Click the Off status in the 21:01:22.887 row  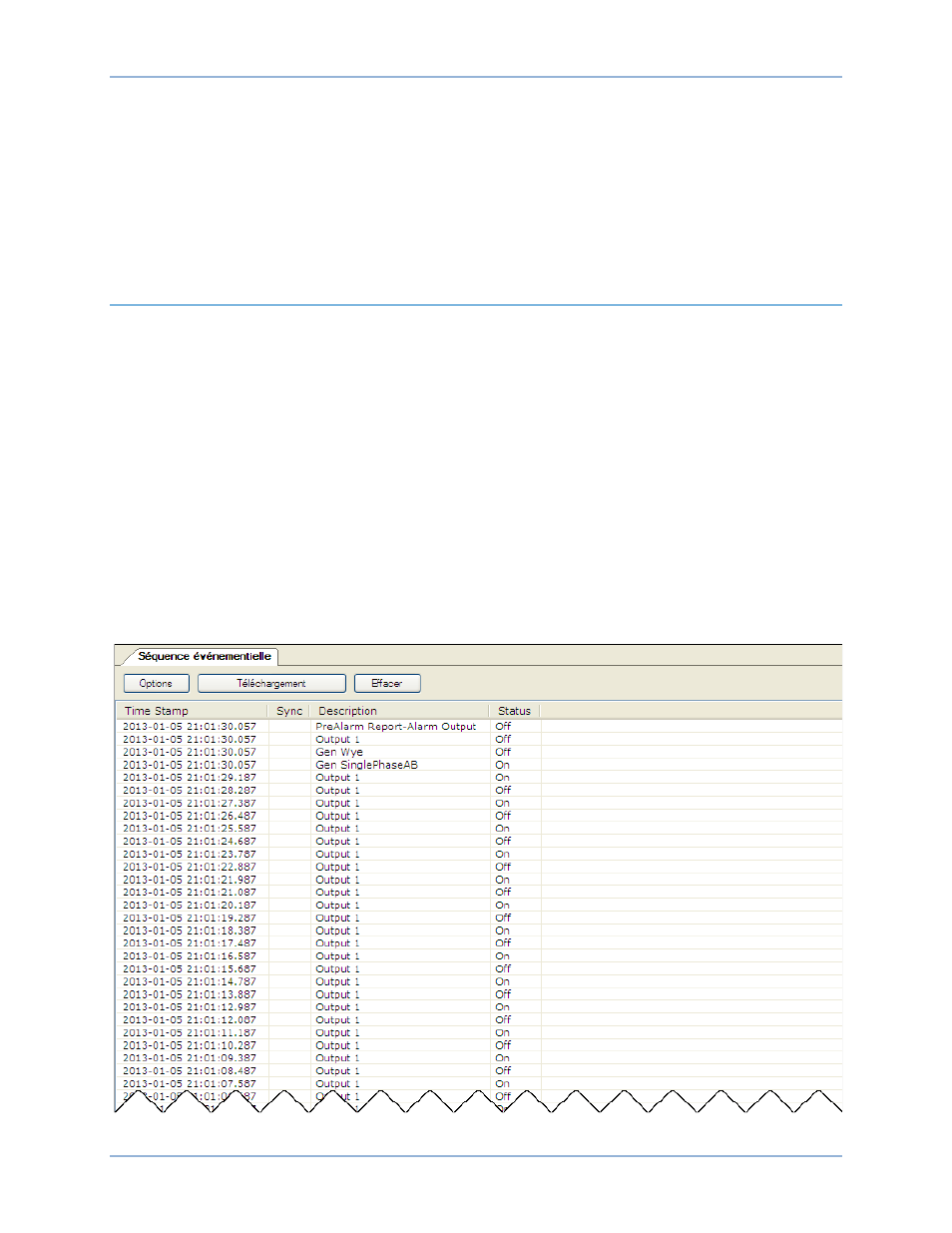[503, 867]
